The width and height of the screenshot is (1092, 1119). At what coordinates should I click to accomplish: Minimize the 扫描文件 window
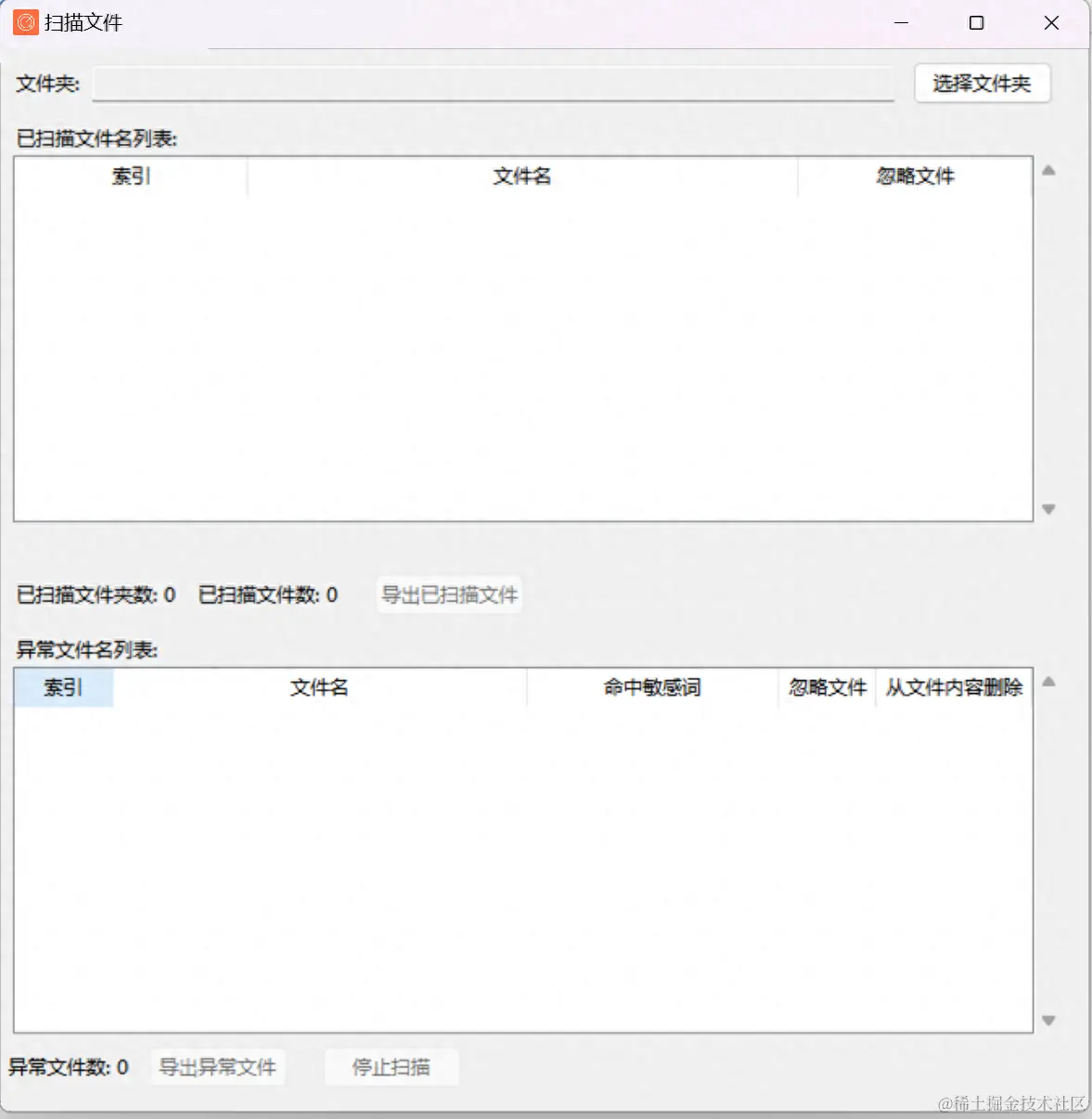pos(901,22)
